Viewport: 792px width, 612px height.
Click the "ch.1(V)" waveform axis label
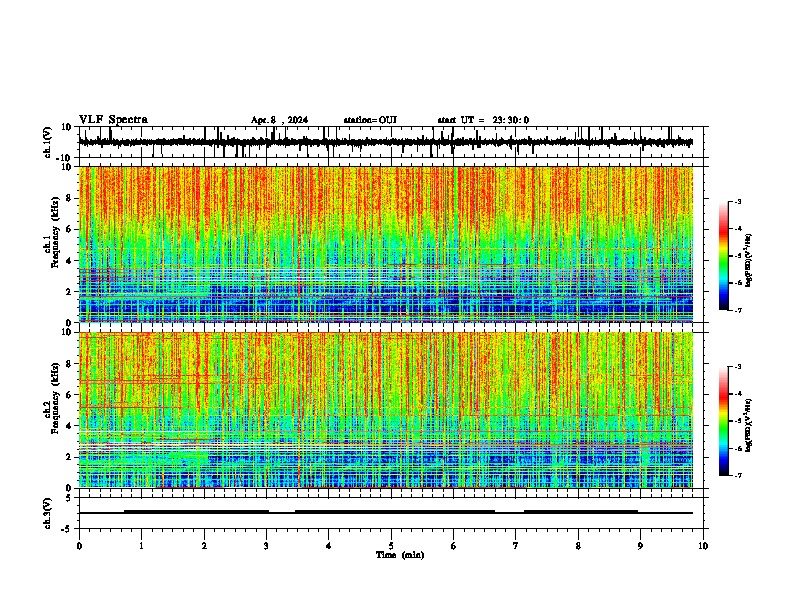[x=48, y=142]
